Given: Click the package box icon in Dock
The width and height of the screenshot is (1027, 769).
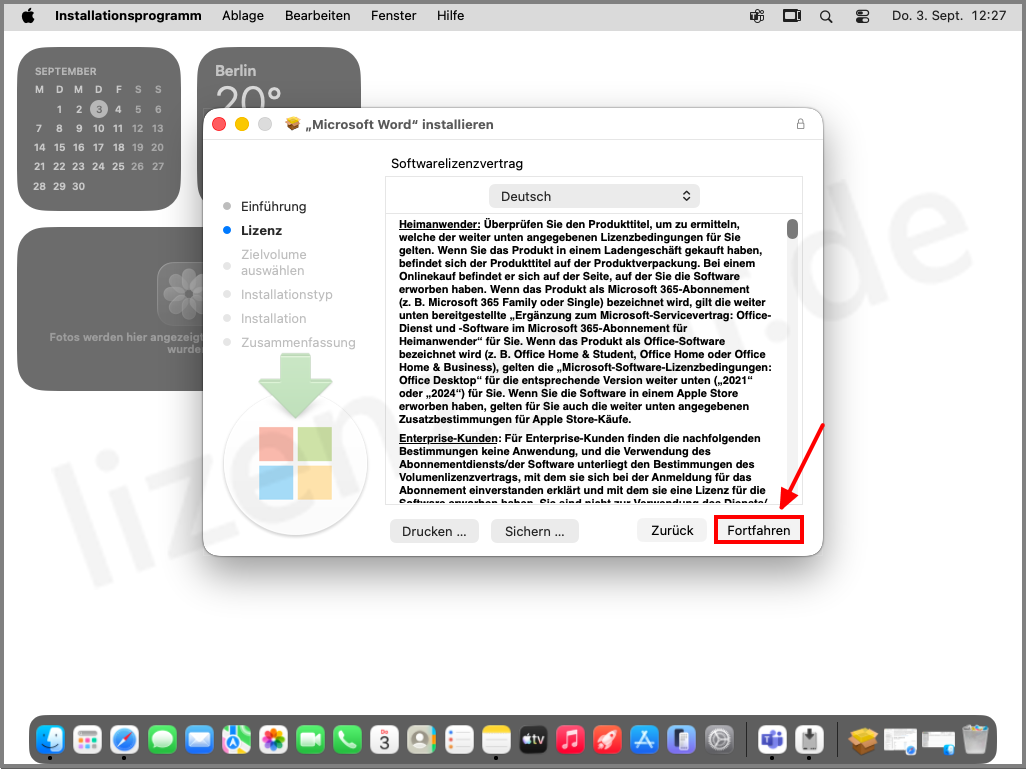Looking at the screenshot, I should point(863,741).
